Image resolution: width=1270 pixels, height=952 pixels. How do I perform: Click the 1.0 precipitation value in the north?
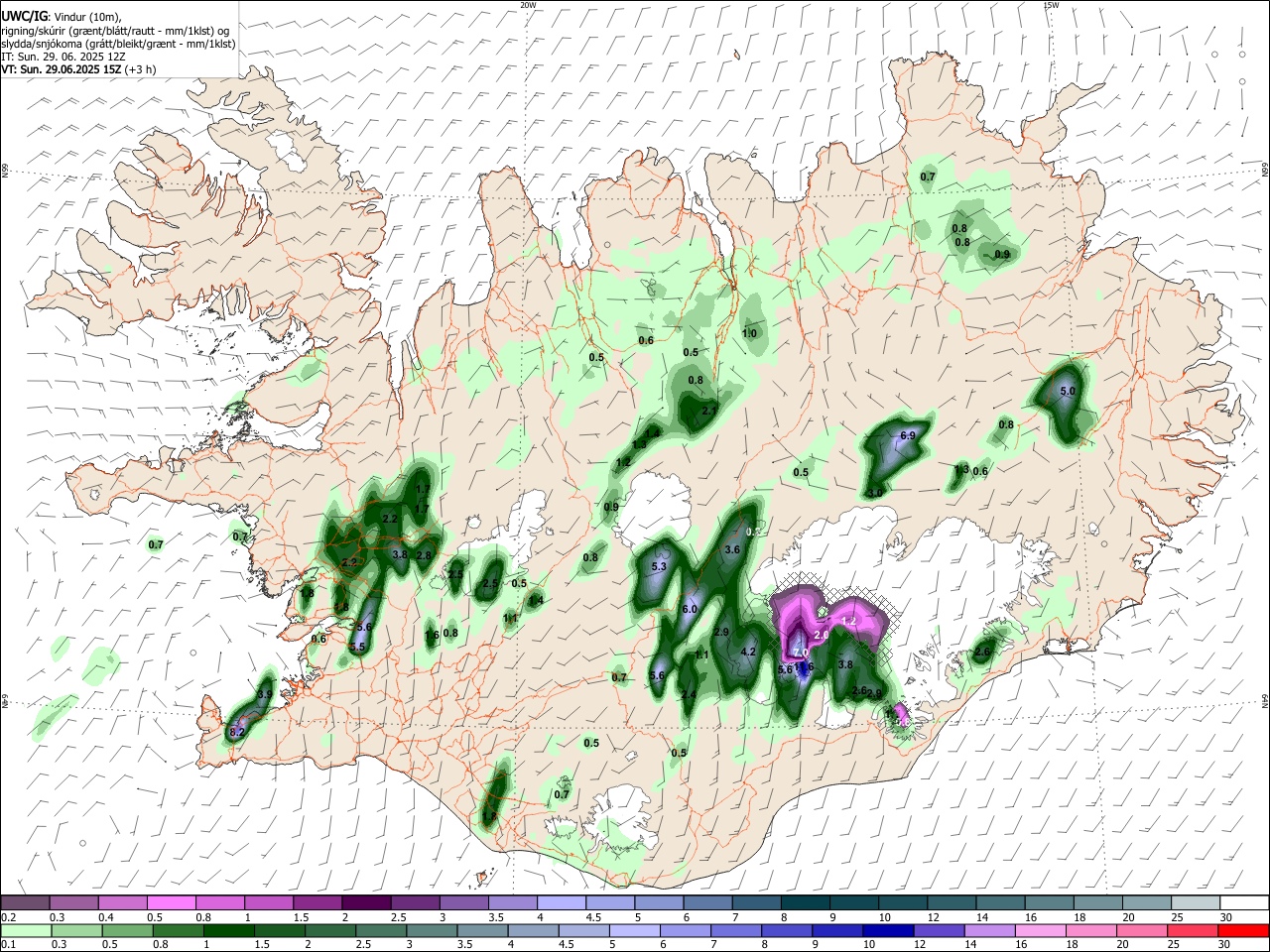[x=749, y=333]
